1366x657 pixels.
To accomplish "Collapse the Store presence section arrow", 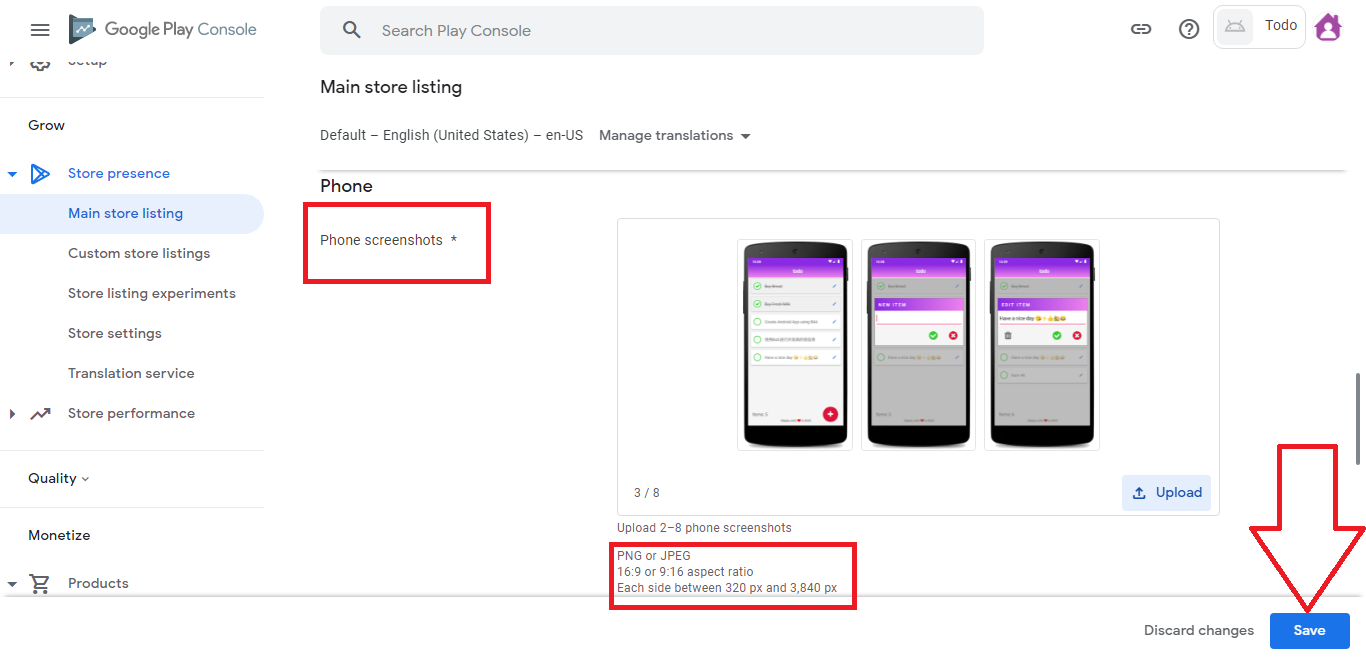I will pyautogui.click(x=12, y=174).
